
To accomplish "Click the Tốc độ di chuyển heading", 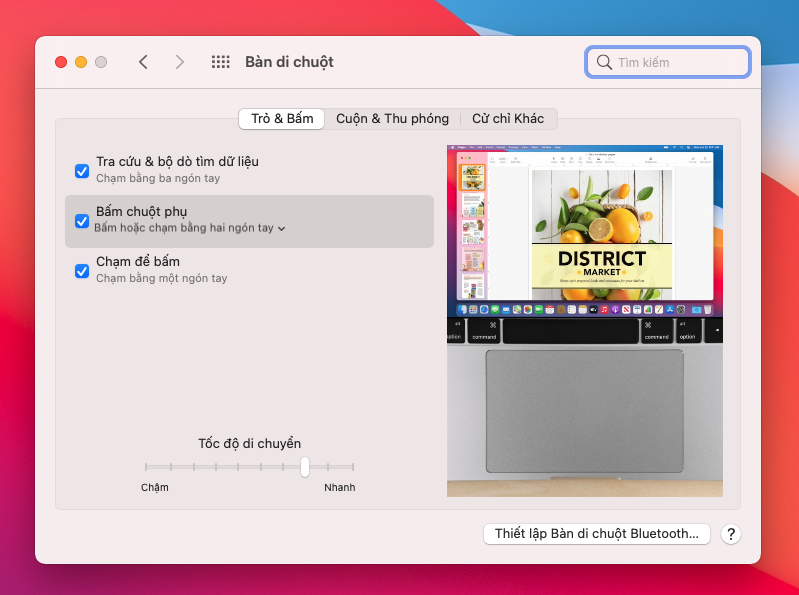I will click(x=250, y=444).
